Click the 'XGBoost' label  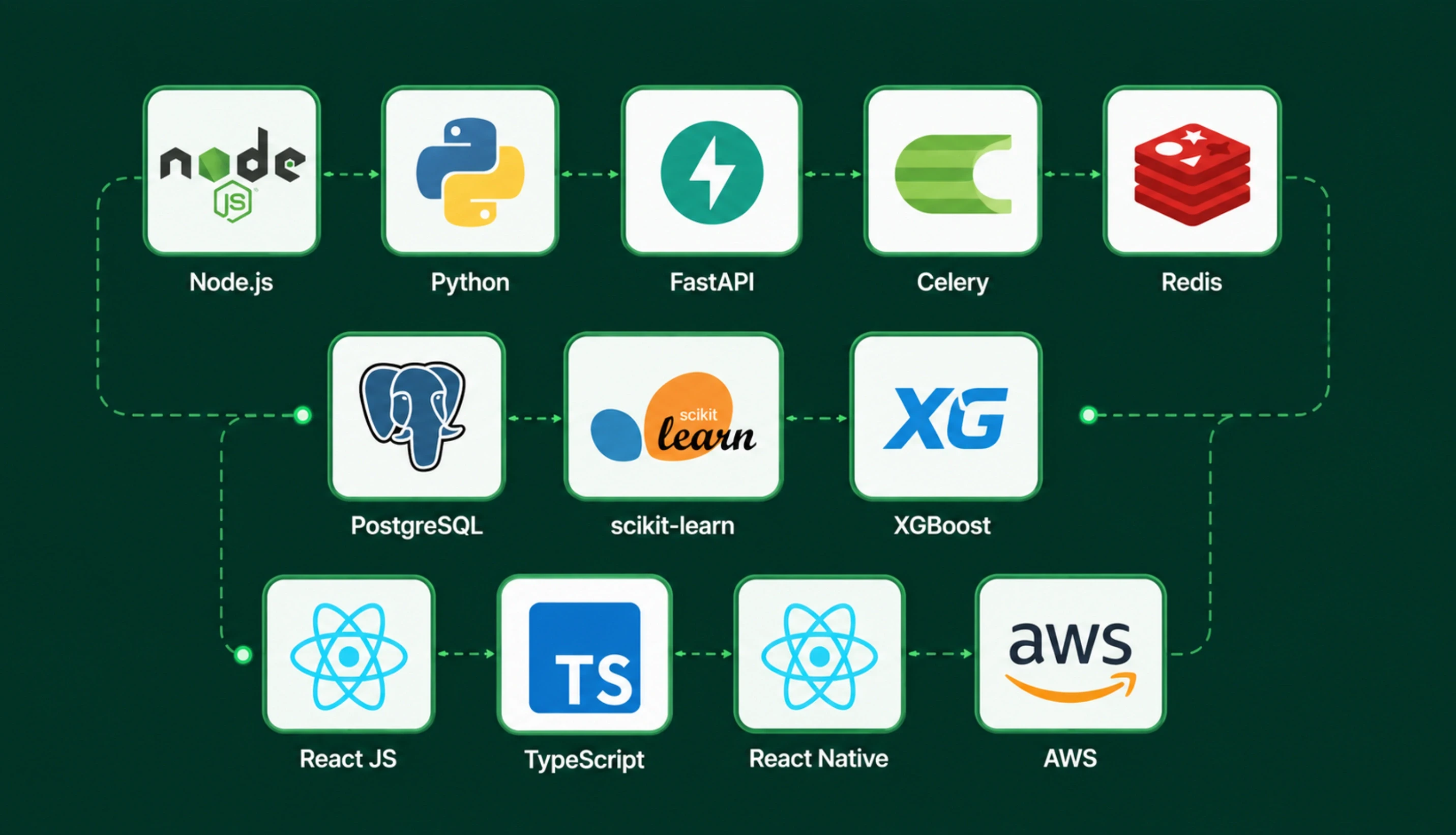coord(942,526)
